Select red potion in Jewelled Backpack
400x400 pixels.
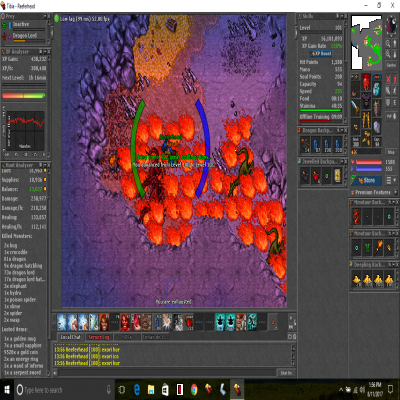pos(316,176)
